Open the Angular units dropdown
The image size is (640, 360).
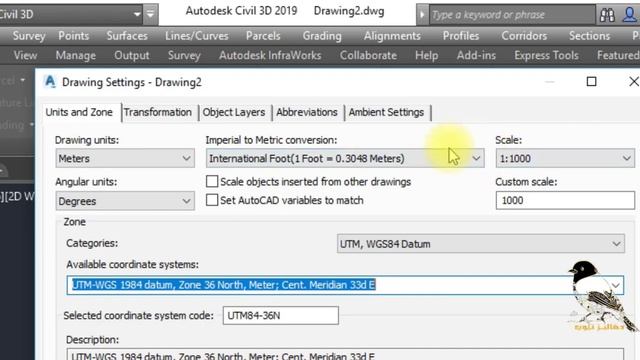pos(125,201)
